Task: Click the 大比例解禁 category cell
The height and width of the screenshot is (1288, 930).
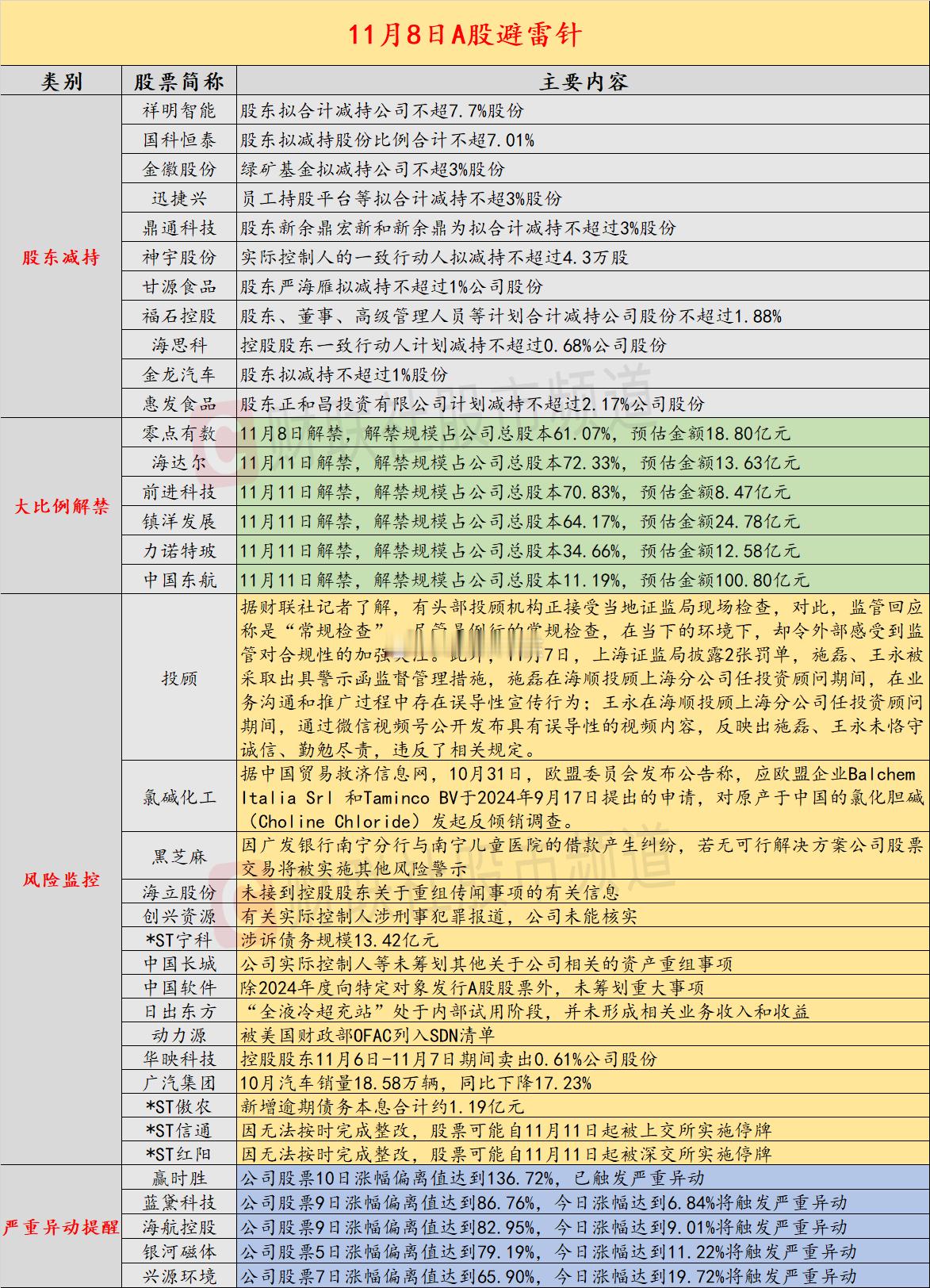Action: 61,506
